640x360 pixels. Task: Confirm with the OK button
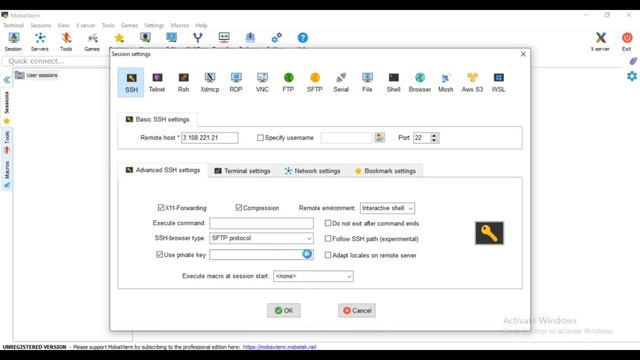point(284,311)
